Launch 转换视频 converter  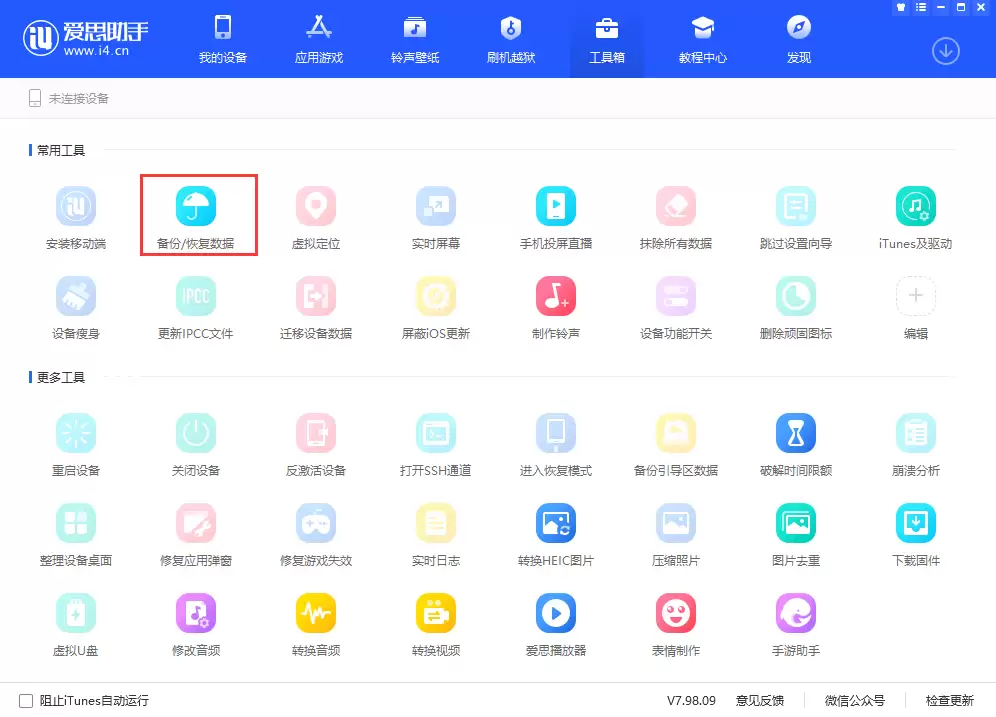[436, 625]
